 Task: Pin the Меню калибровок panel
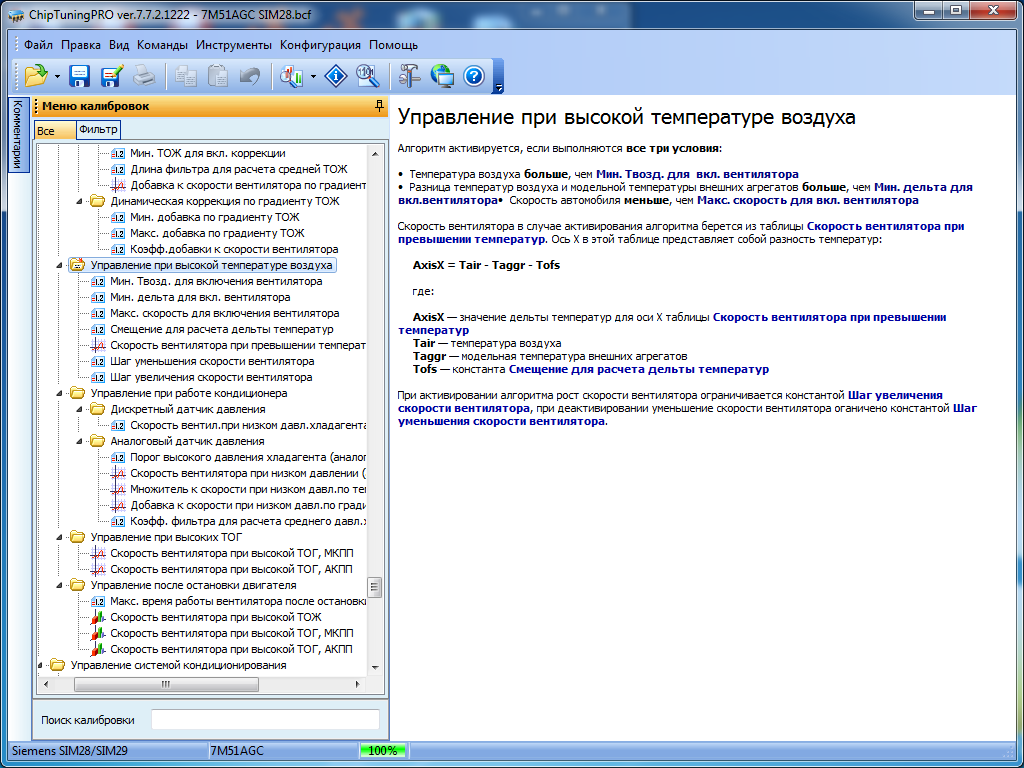[x=378, y=106]
